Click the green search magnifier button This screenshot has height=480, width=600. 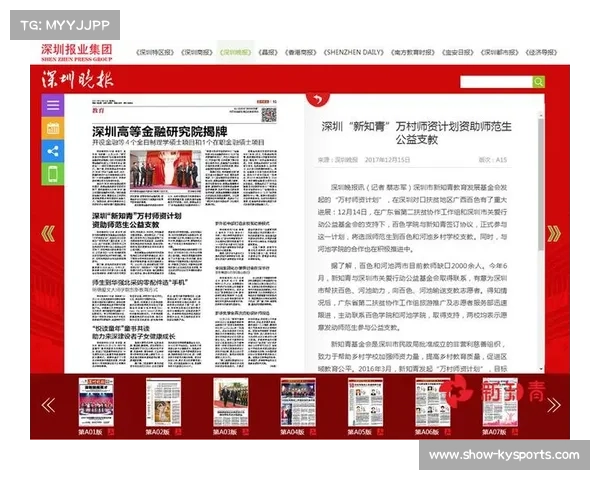coord(538,82)
